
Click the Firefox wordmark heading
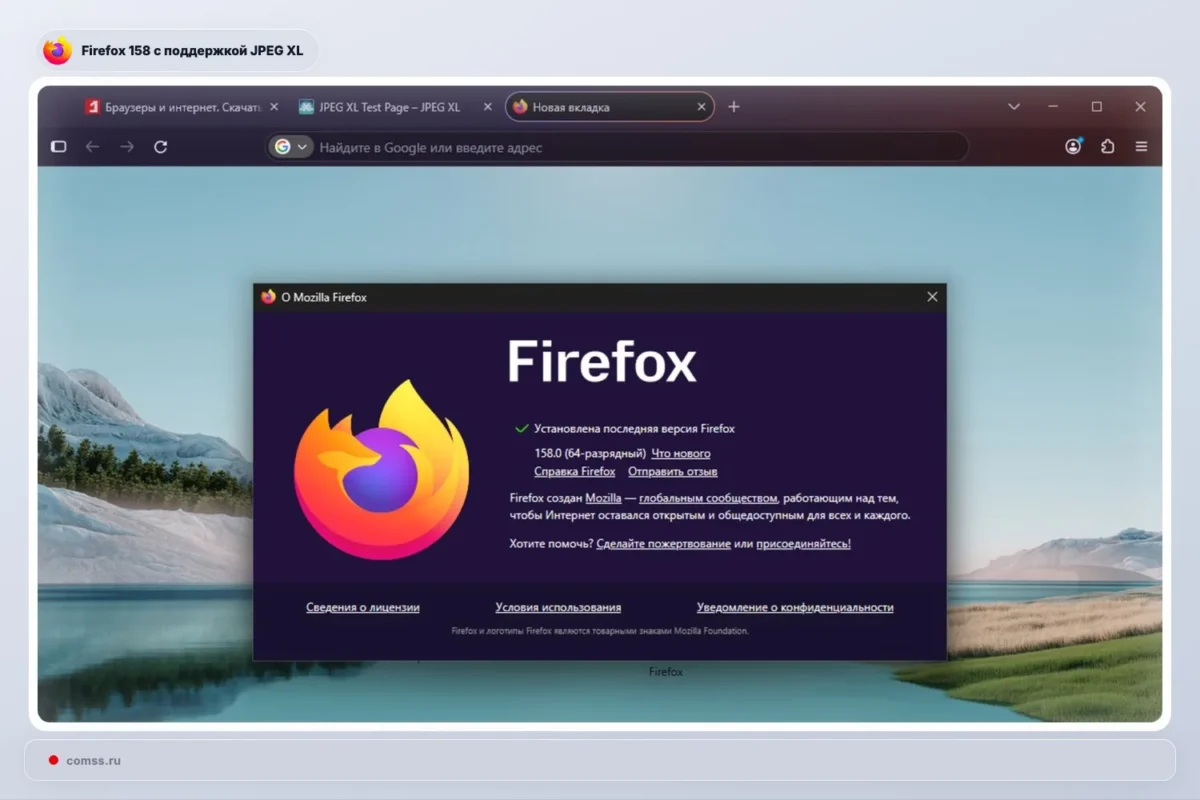click(x=602, y=361)
